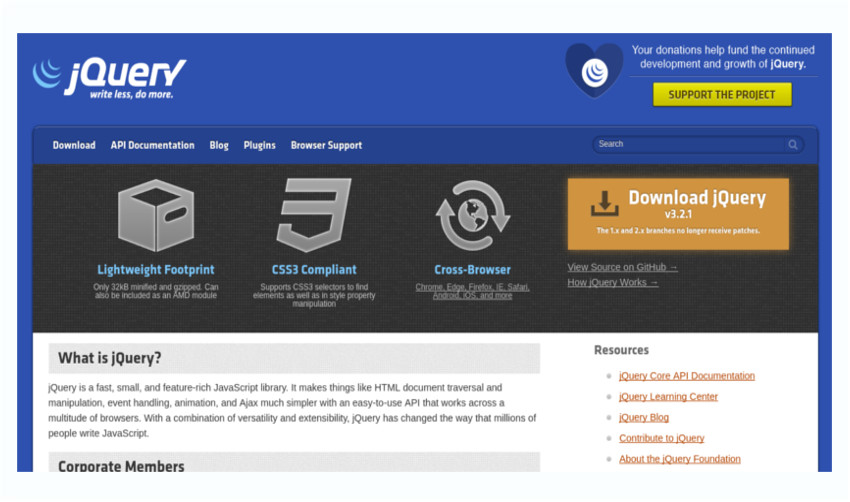Click 'write less, do more.' tagline
The image size is (850, 502).
coord(132,95)
